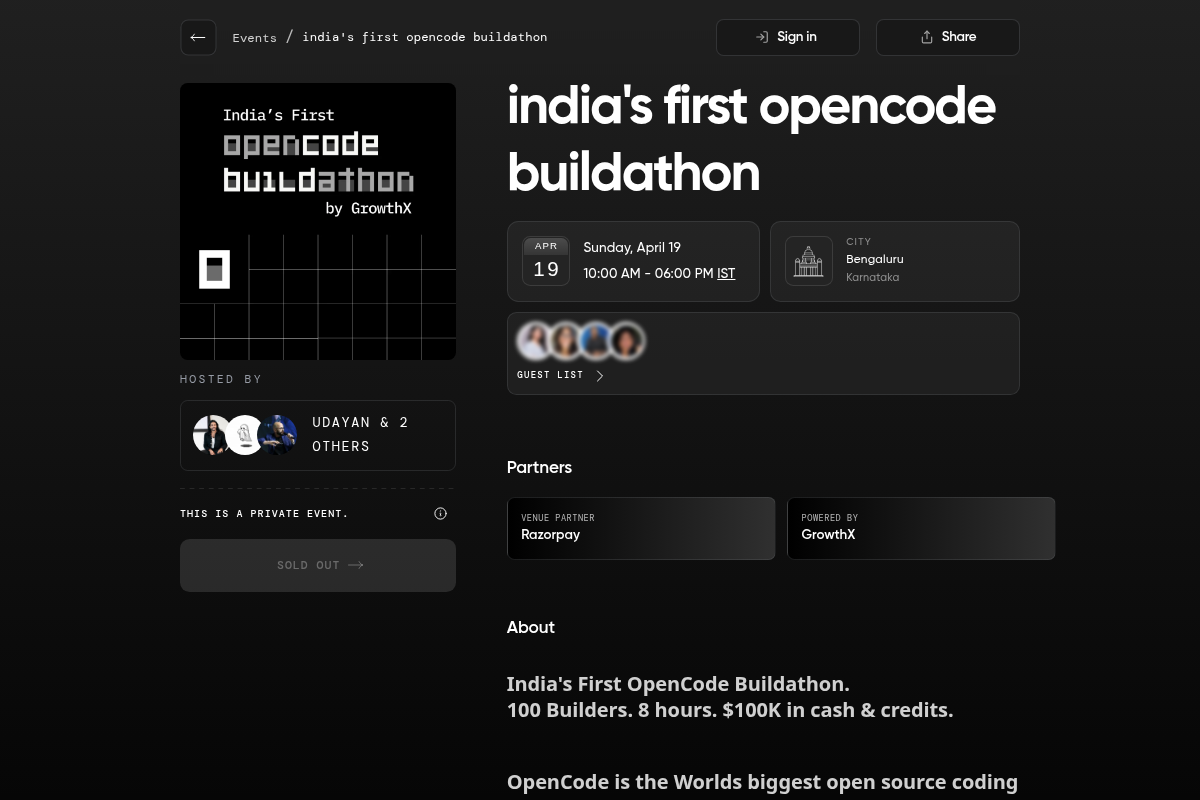Open the GrowthX powered by card

click(921, 528)
